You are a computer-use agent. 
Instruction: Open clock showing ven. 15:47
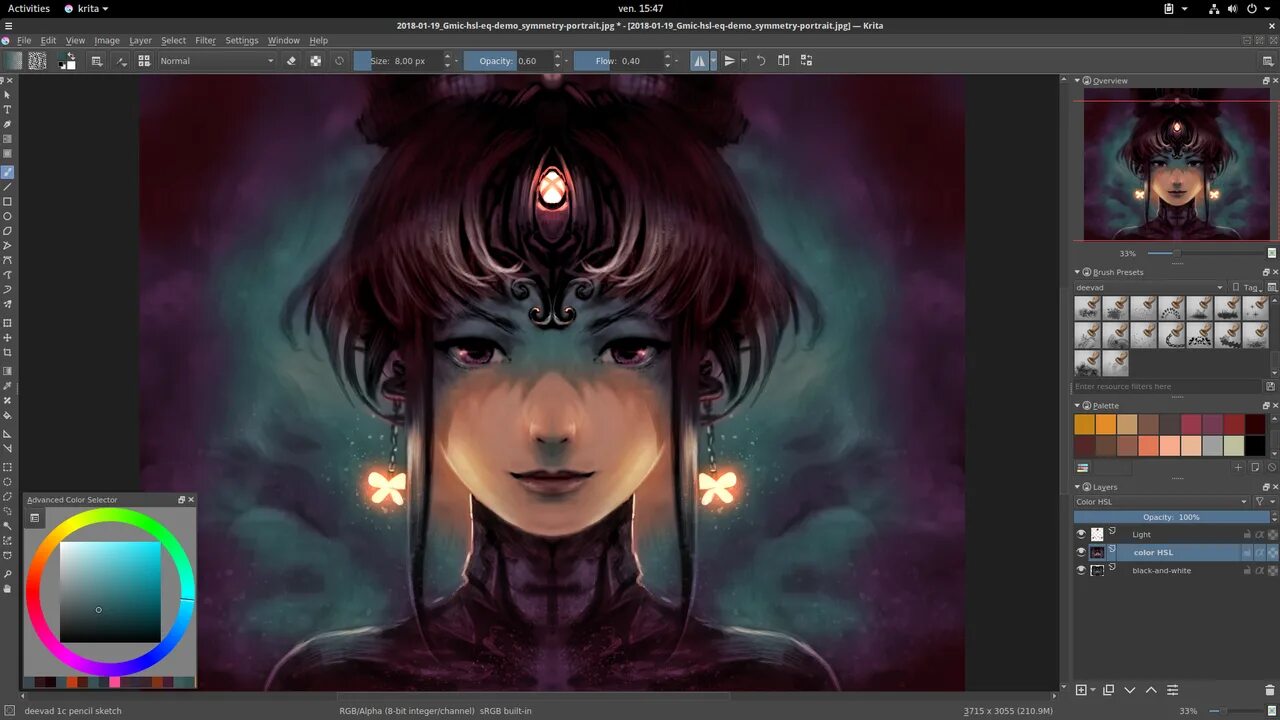point(640,8)
